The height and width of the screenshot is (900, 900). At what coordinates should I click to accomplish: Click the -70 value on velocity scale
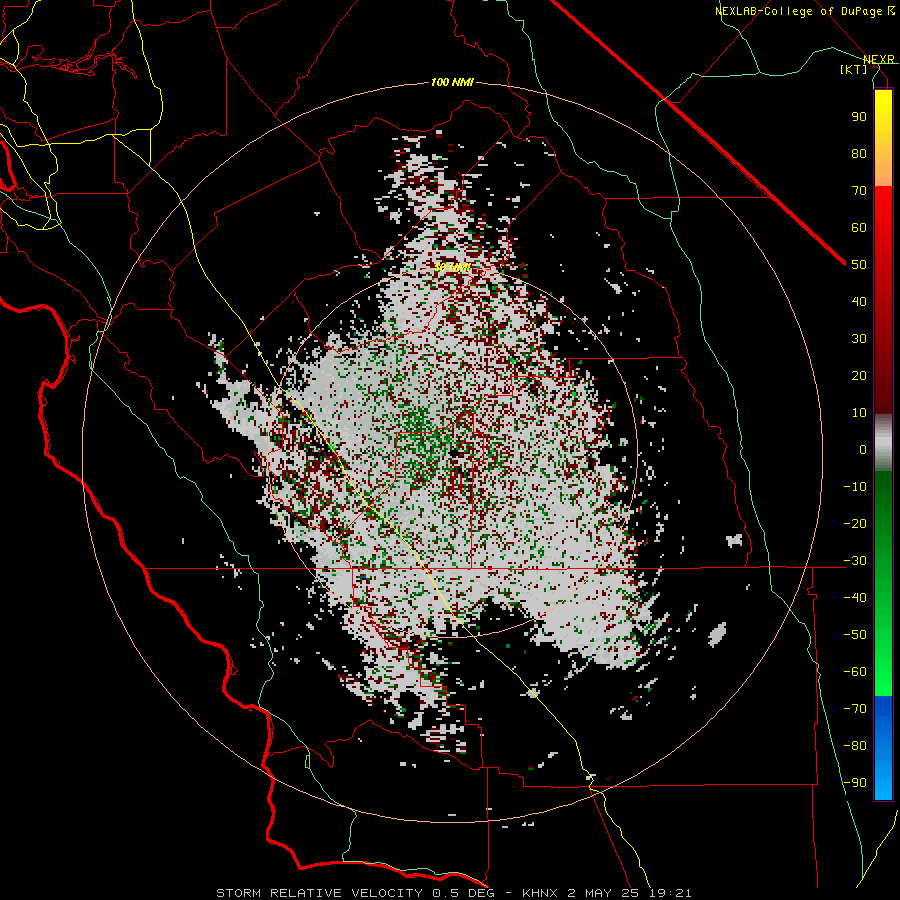point(855,709)
